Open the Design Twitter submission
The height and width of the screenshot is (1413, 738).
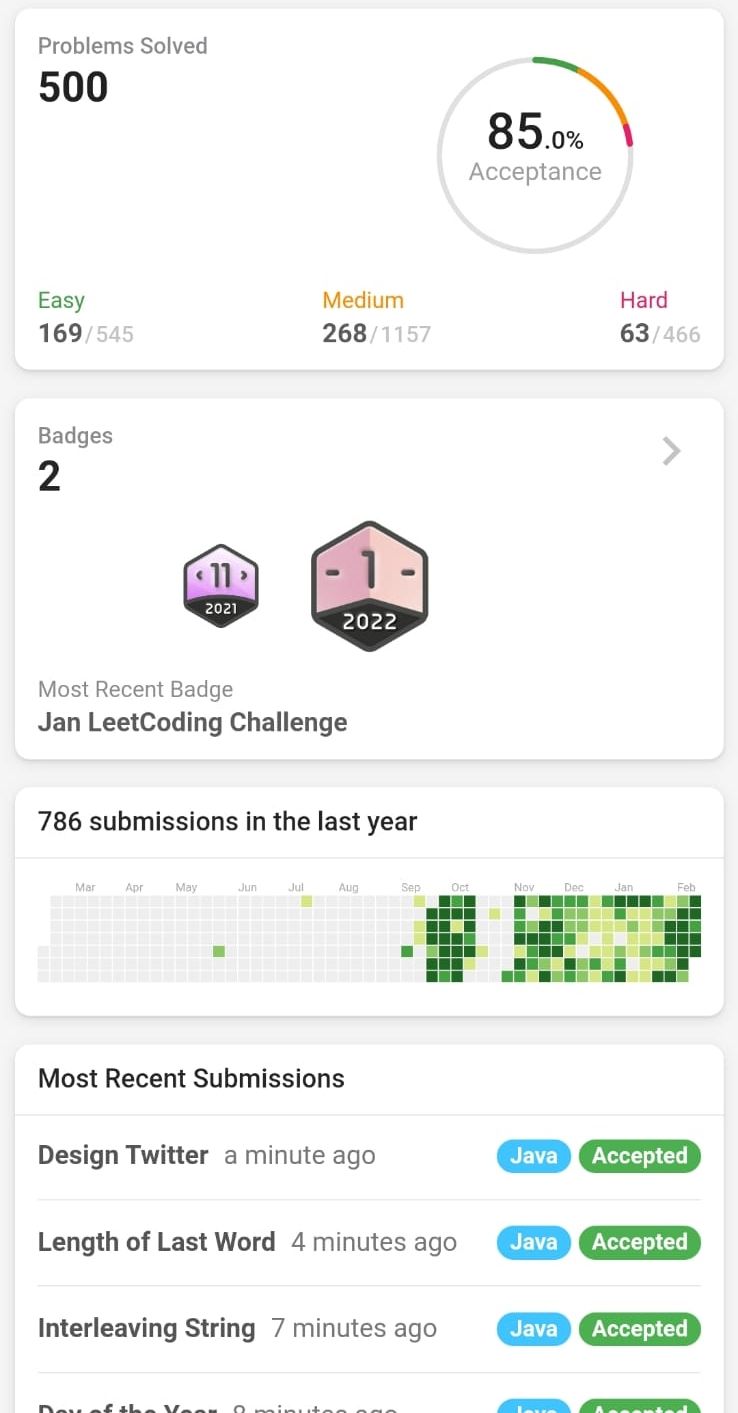(123, 1155)
